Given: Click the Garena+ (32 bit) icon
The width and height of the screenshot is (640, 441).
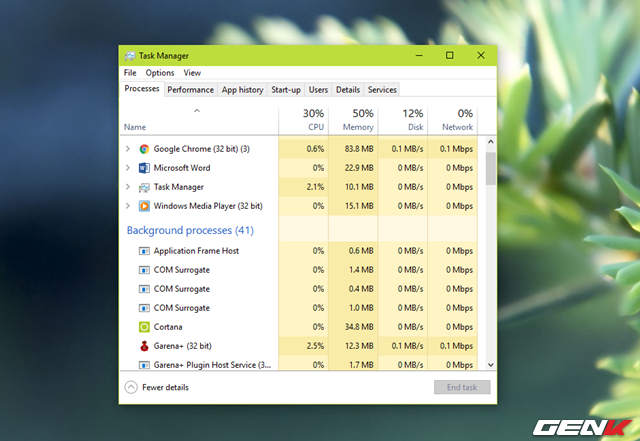Looking at the screenshot, I should click(x=144, y=346).
